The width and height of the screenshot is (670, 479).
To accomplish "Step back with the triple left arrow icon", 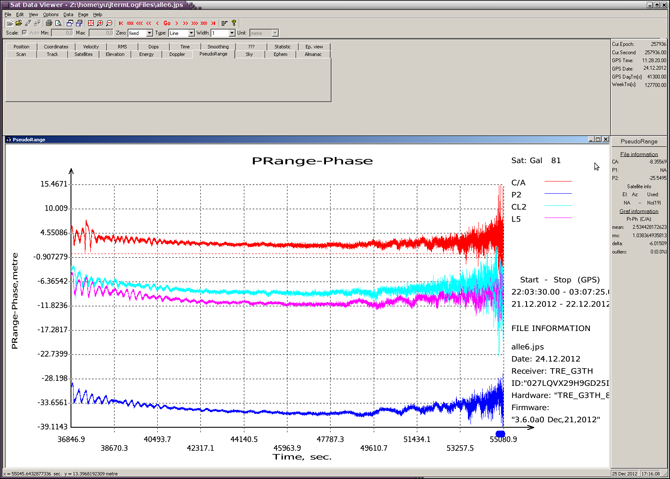I will [x=139, y=23].
